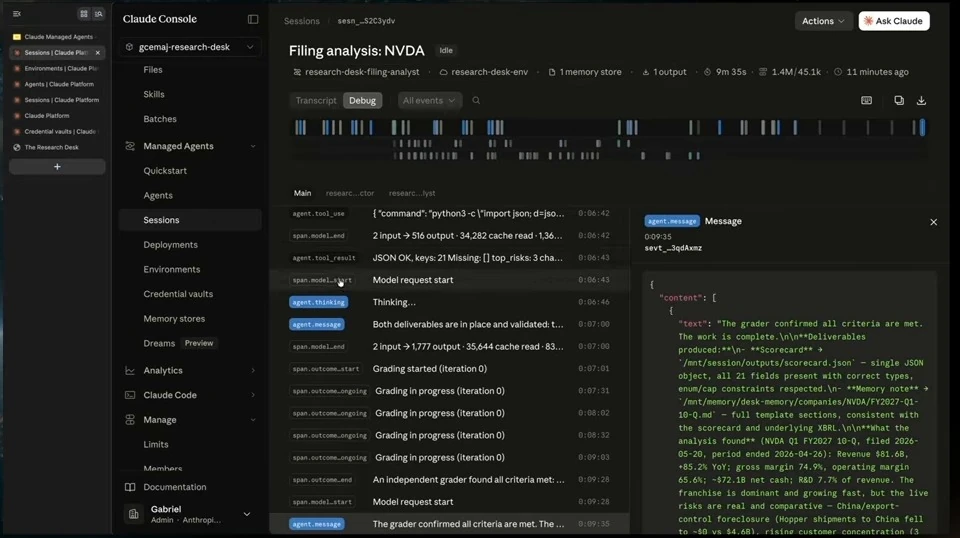The image size is (960, 538).
Task: Select the agent.thinking Thinking... event
Action: click(x=449, y=302)
